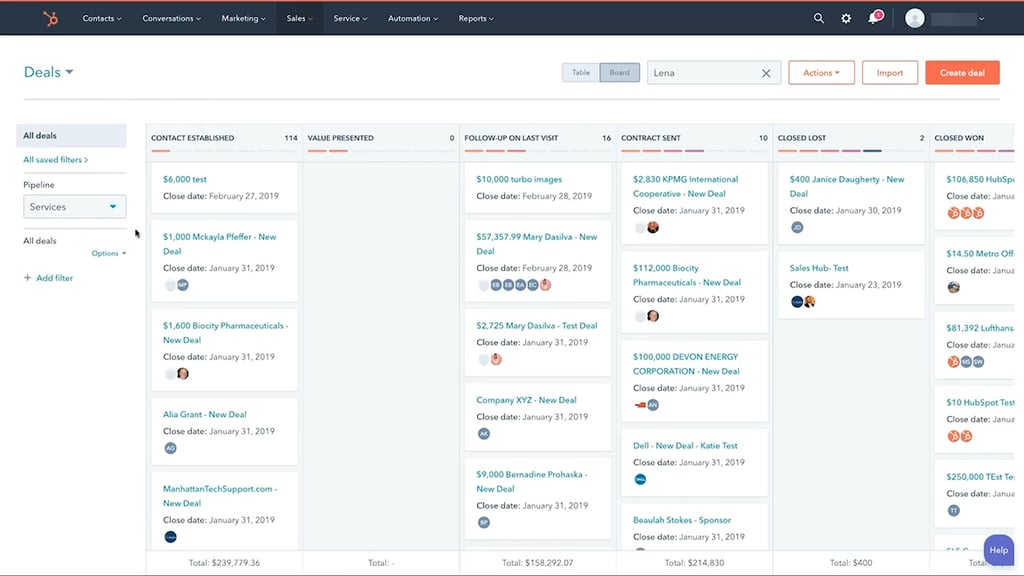Open the Reports menu
The height and width of the screenshot is (576, 1024).
pyautogui.click(x=476, y=18)
